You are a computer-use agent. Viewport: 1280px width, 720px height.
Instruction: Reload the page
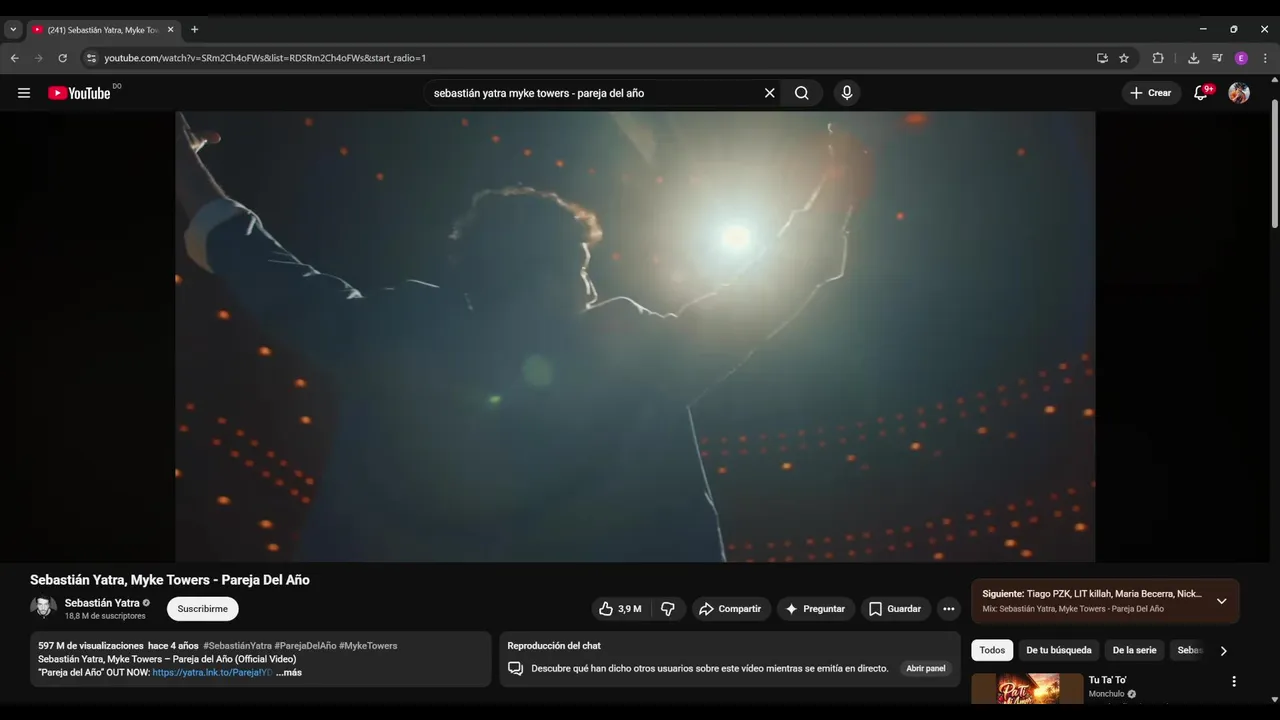62,58
